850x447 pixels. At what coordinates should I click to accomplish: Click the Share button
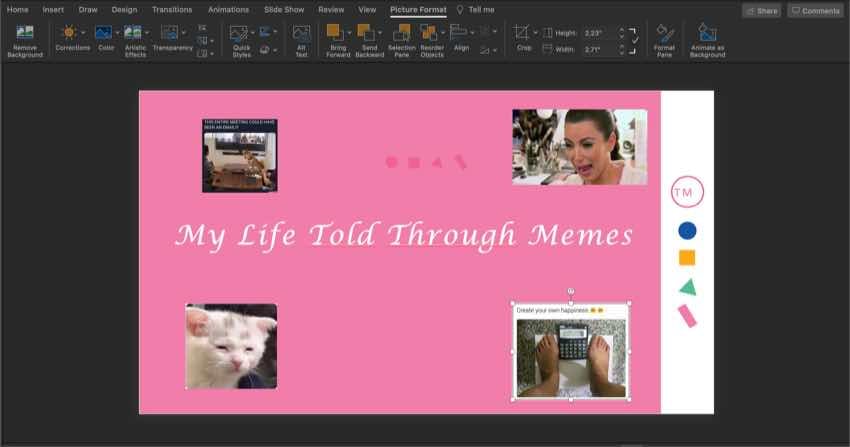[x=761, y=10]
